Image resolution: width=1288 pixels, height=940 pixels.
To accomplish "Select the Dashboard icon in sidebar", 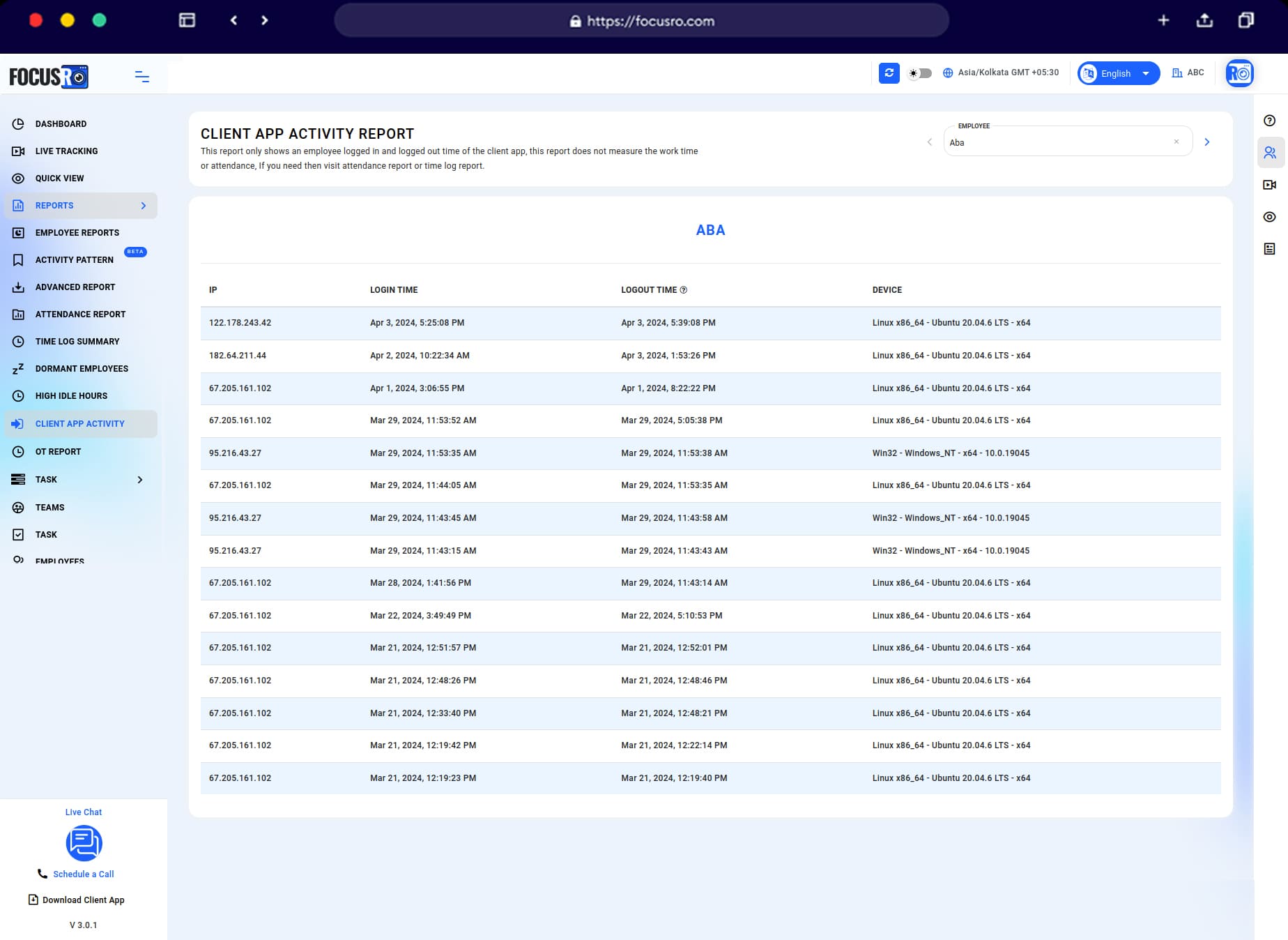I will click(17, 123).
